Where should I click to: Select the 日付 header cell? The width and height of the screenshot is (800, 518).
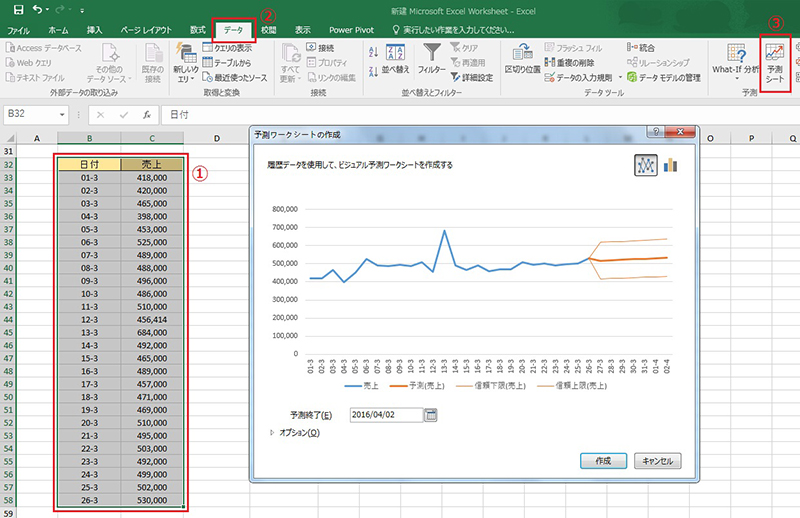click(x=89, y=164)
